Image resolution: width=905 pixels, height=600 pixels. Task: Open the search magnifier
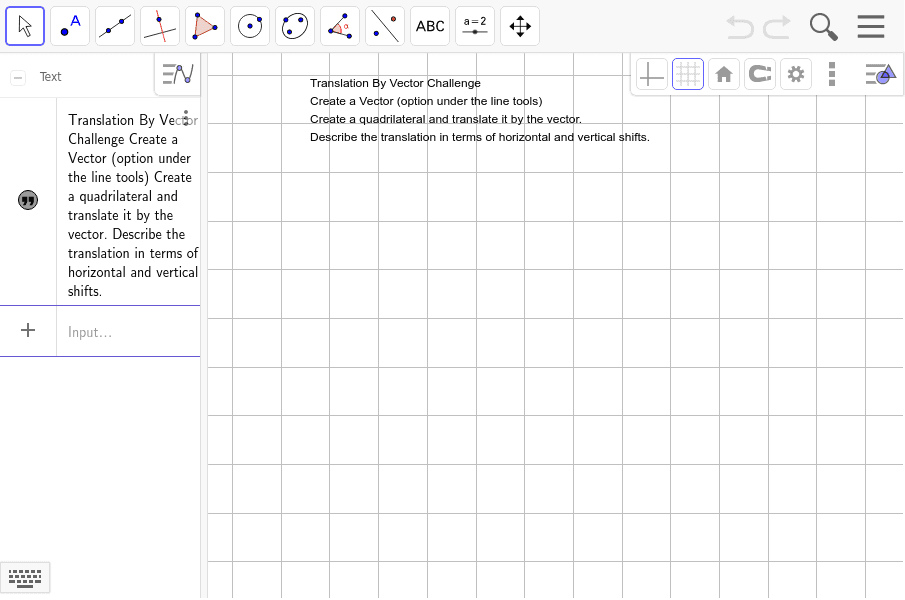pos(824,27)
